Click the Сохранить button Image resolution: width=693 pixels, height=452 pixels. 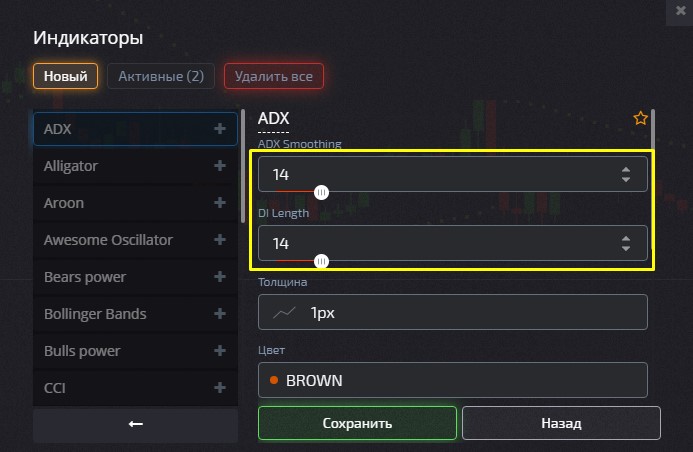point(357,423)
